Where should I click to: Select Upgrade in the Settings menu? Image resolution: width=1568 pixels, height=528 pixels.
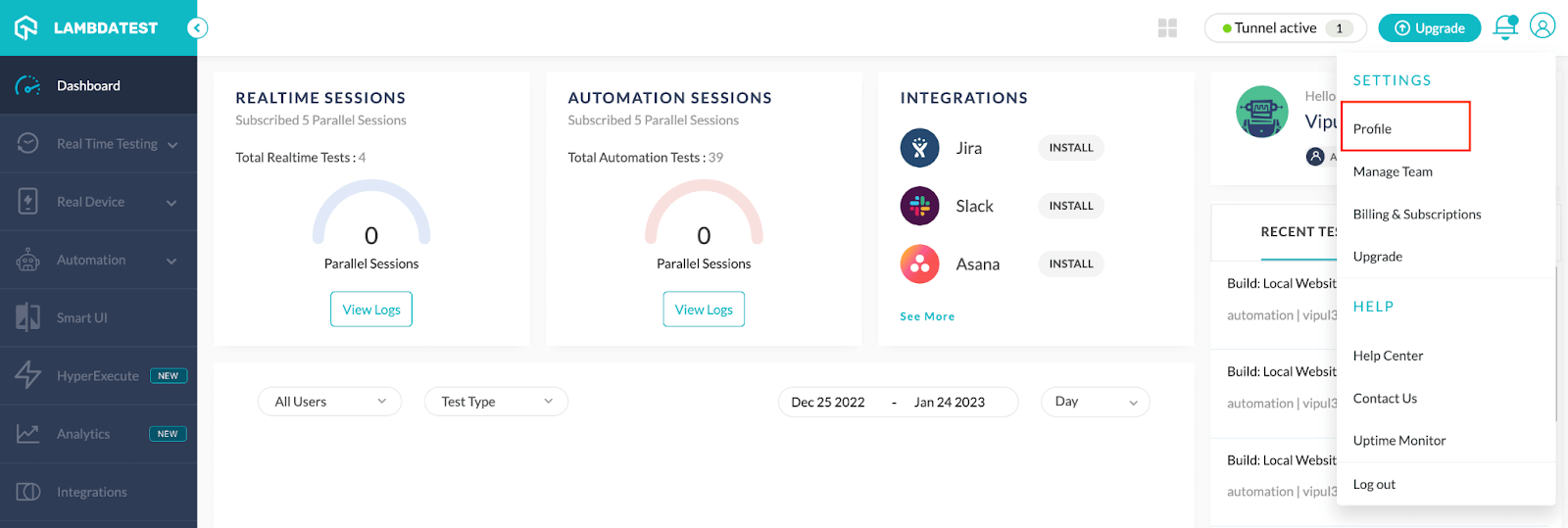pyautogui.click(x=1378, y=257)
